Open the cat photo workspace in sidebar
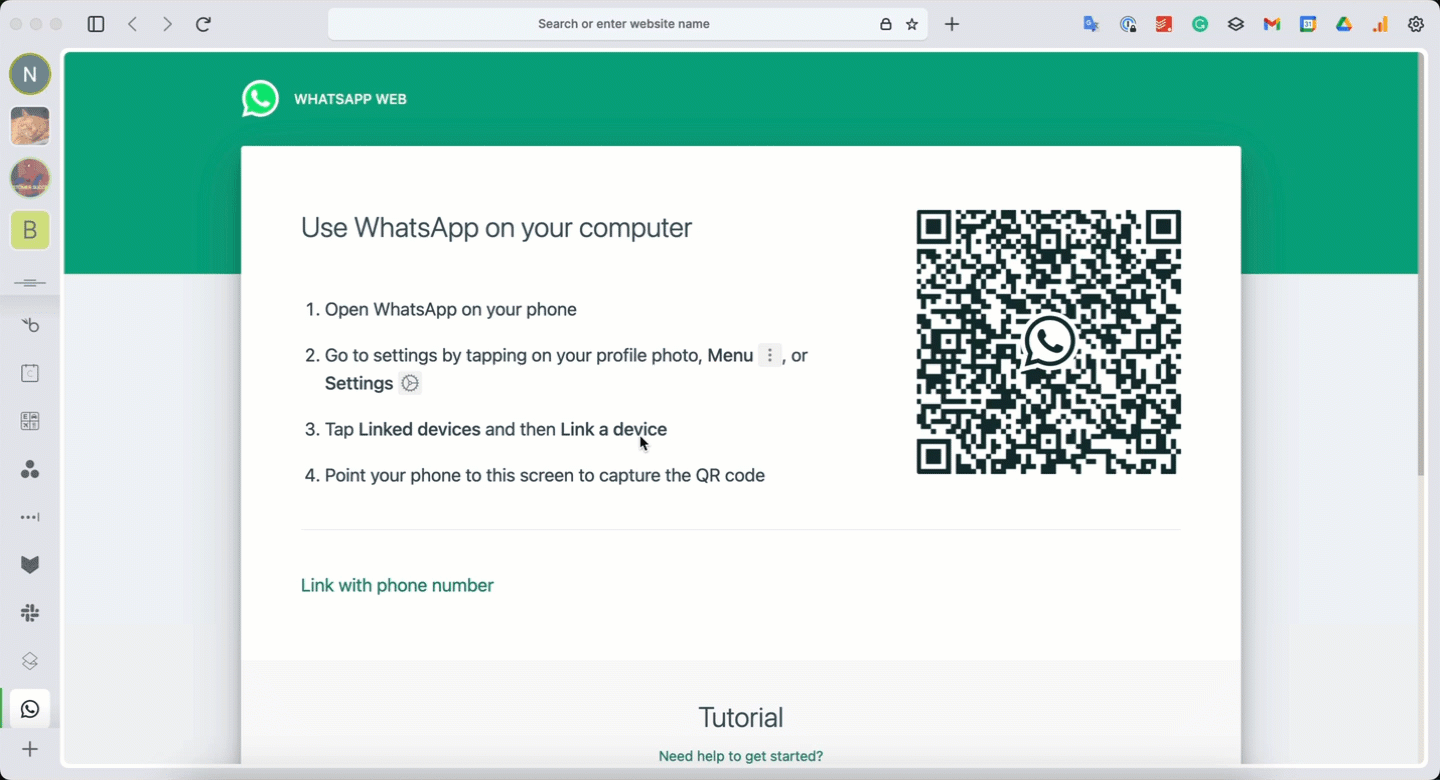This screenshot has width=1440, height=780. [x=30, y=126]
